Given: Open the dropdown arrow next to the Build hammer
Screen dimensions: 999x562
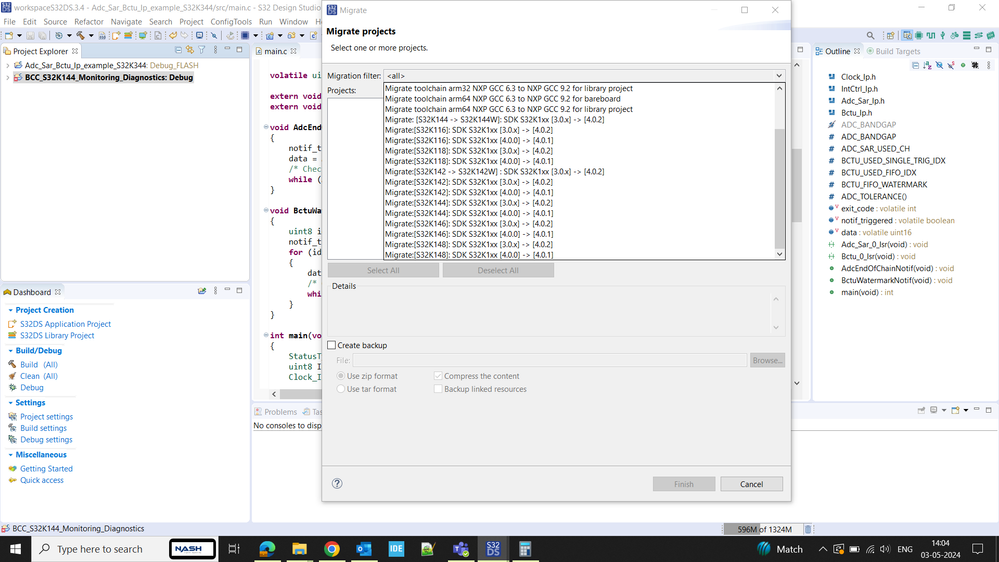Looking at the screenshot, I should (91, 36).
